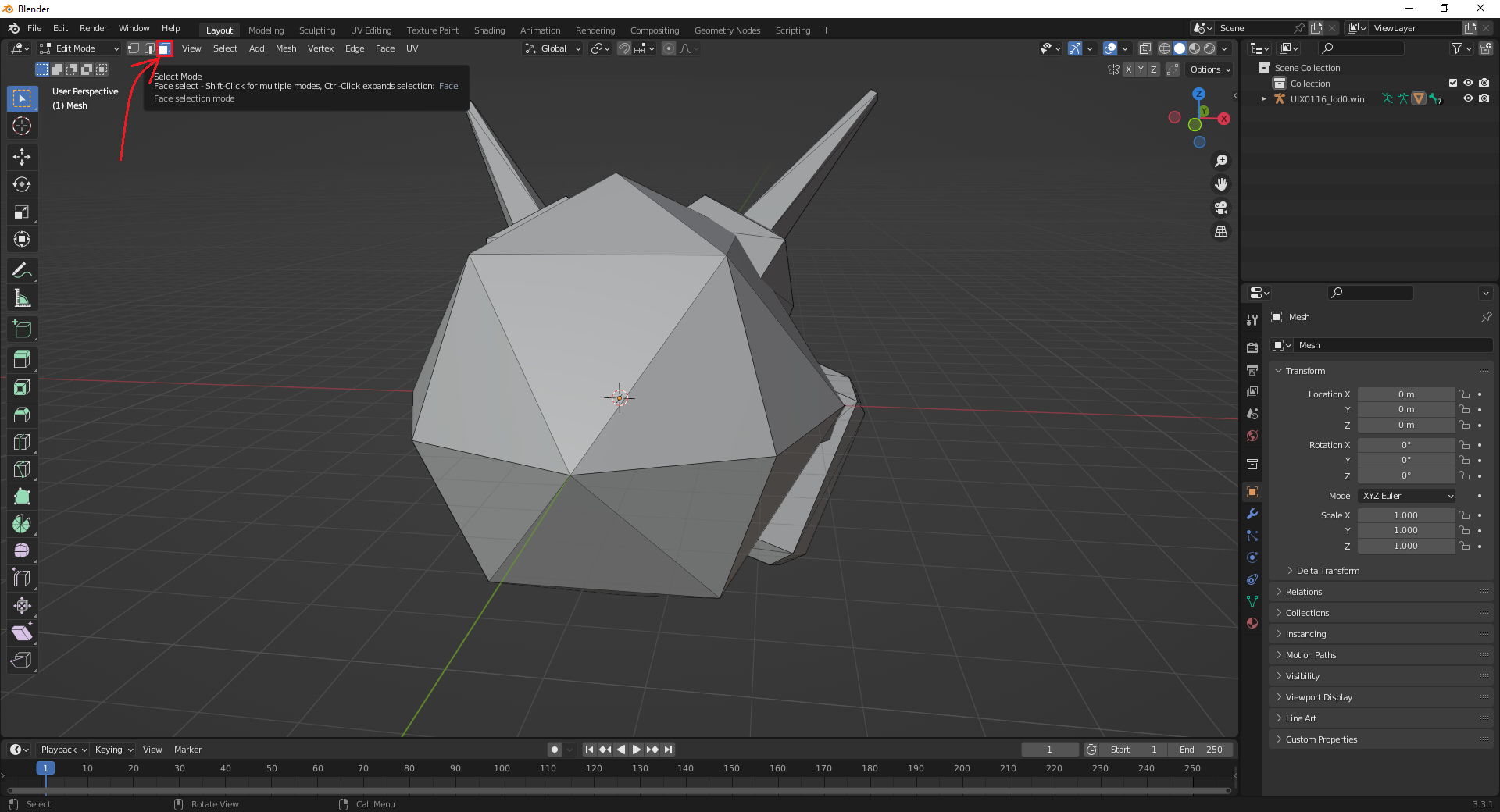Expand the Viewport Display panel
The height and width of the screenshot is (812, 1500).
click(1319, 697)
